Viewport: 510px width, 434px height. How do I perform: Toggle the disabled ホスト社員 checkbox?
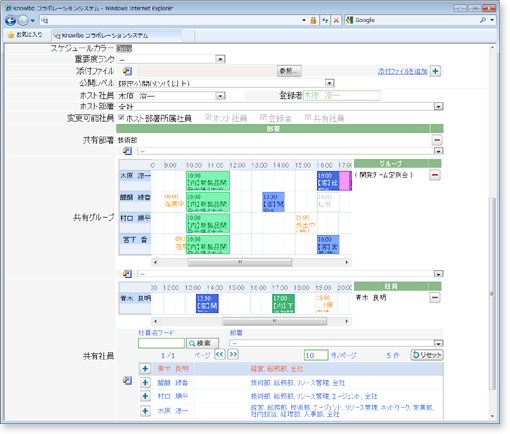tap(208, 117)
